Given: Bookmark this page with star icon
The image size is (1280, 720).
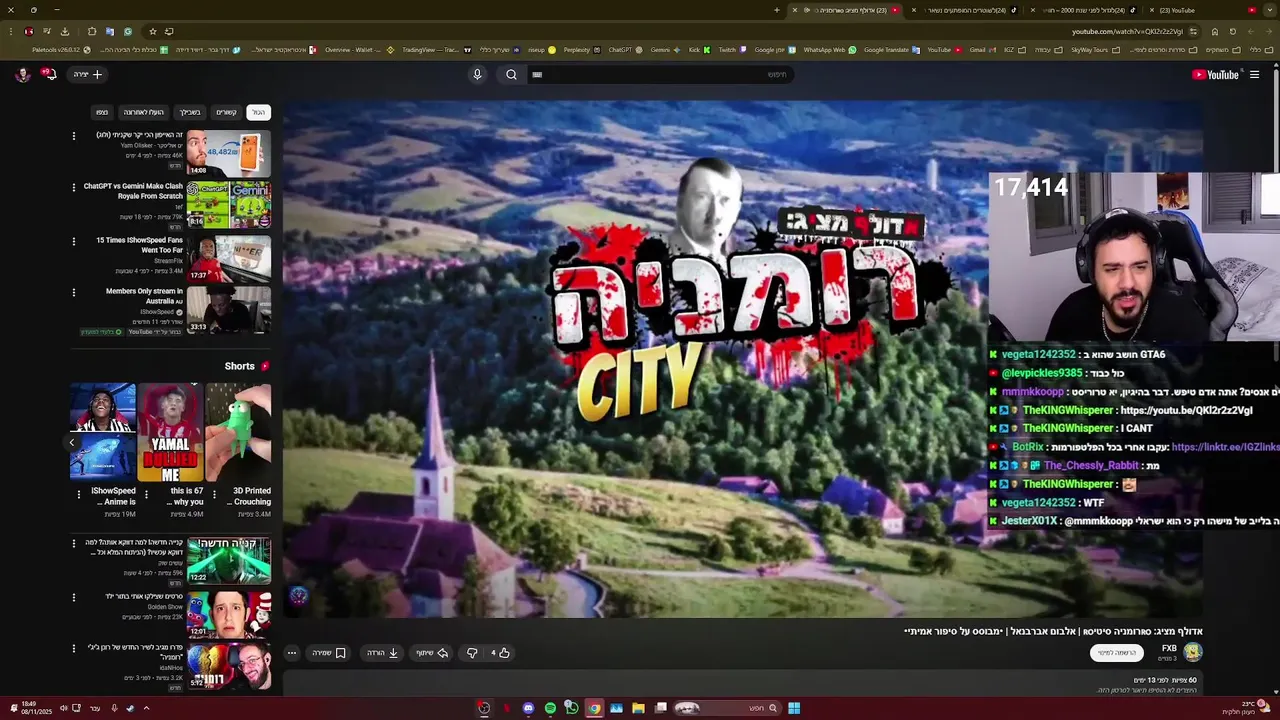Looking at the screenshot, I should tap(152, 31).
